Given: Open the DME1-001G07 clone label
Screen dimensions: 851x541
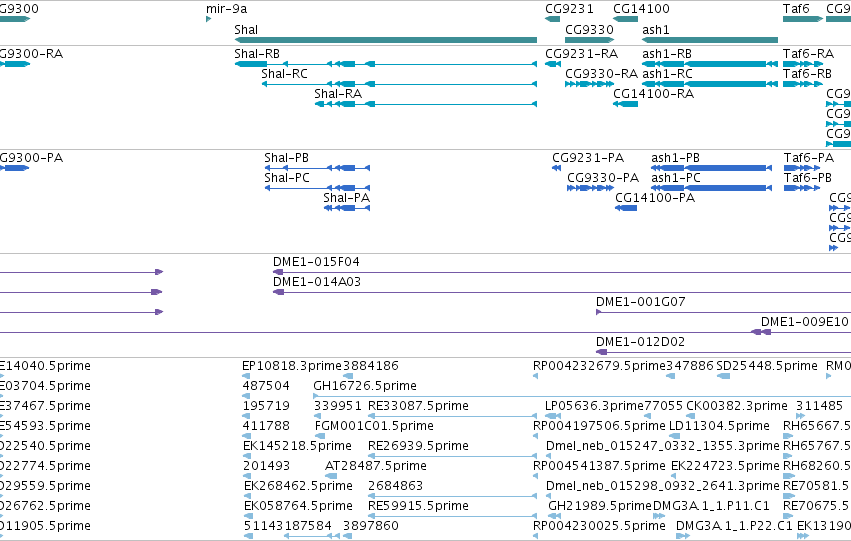Looking at the screenshot, I should pyautogui.click(x=640, y=302).
